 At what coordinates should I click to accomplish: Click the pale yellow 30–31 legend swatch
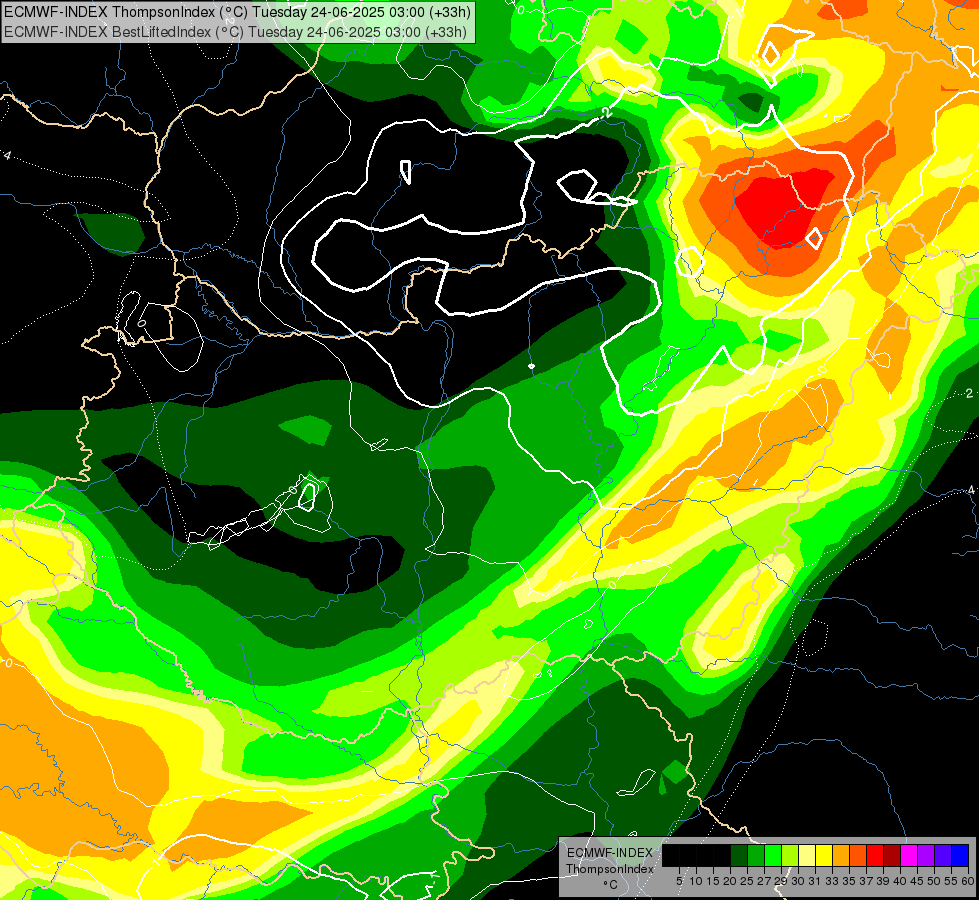[x=807, y=855]
